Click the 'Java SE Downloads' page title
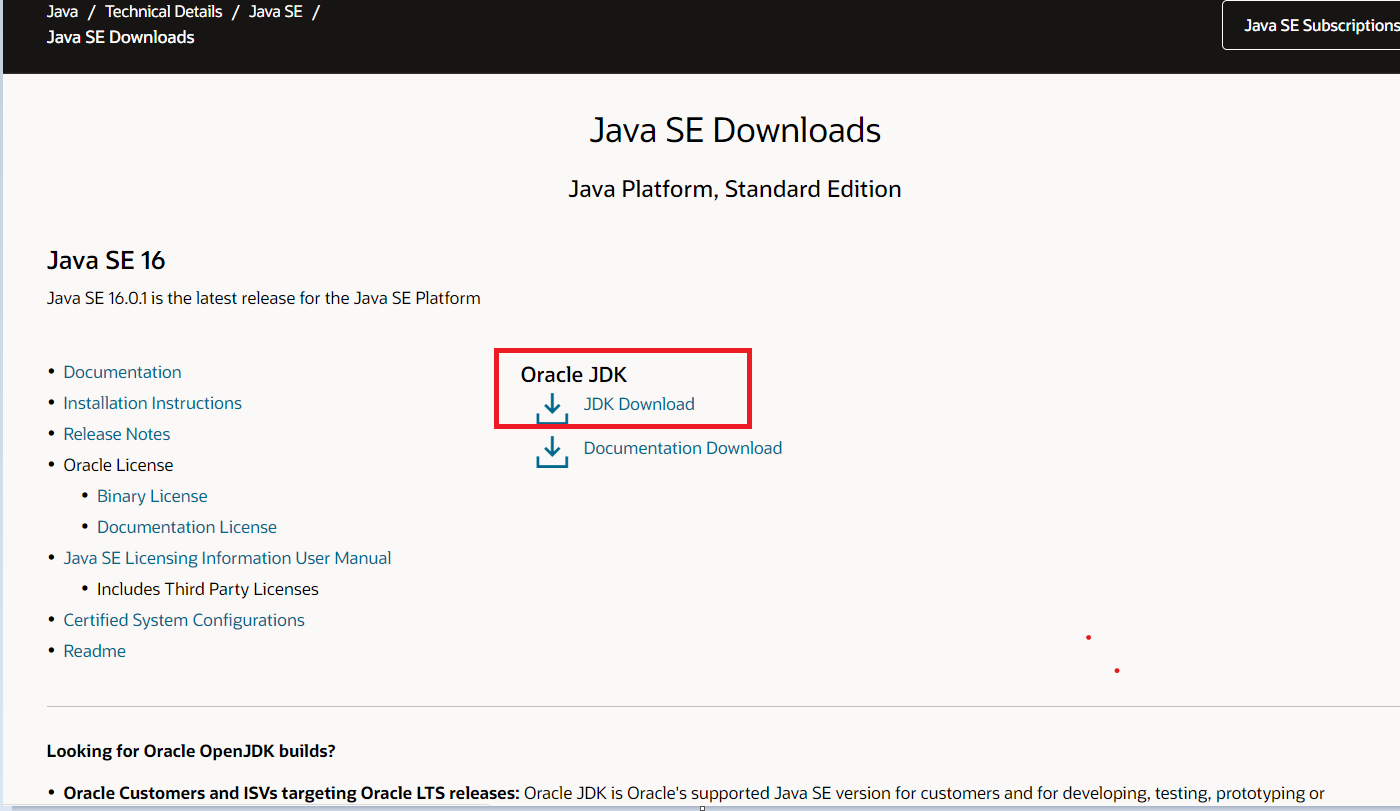 735,130
